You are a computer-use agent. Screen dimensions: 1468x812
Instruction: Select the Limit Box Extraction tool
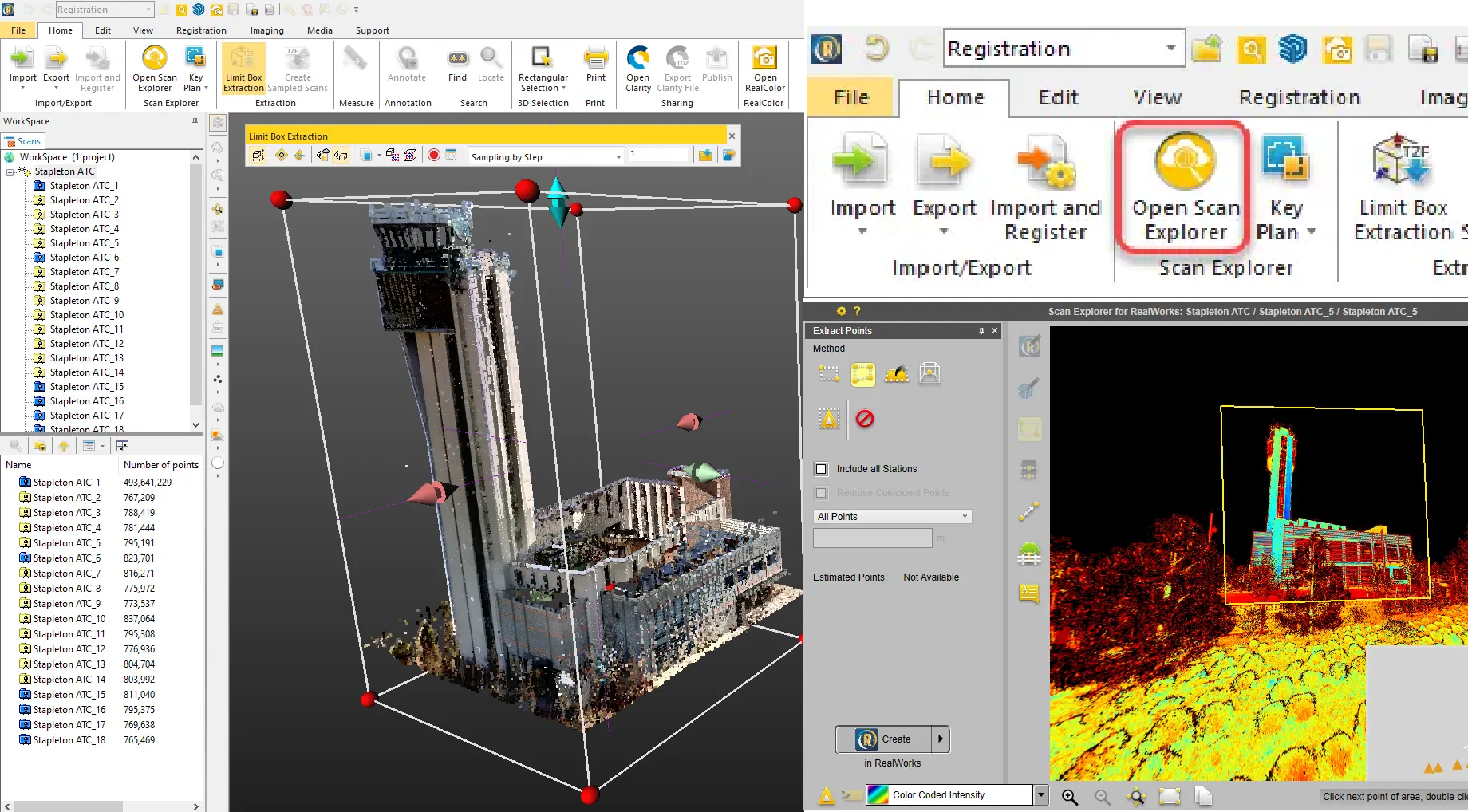[x=243, y=68]
